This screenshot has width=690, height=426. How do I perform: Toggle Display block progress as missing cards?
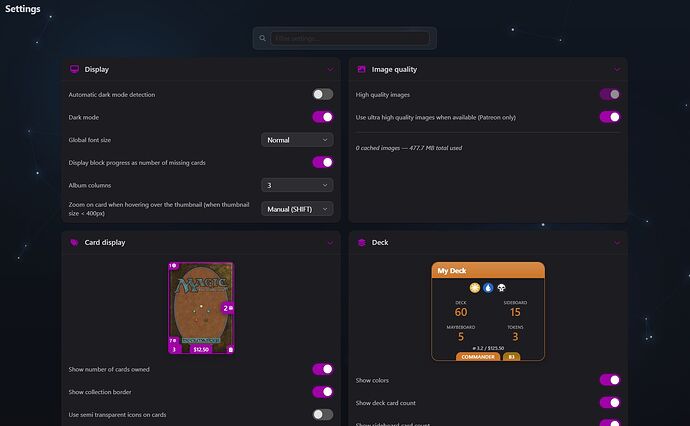tap(323, 162)
